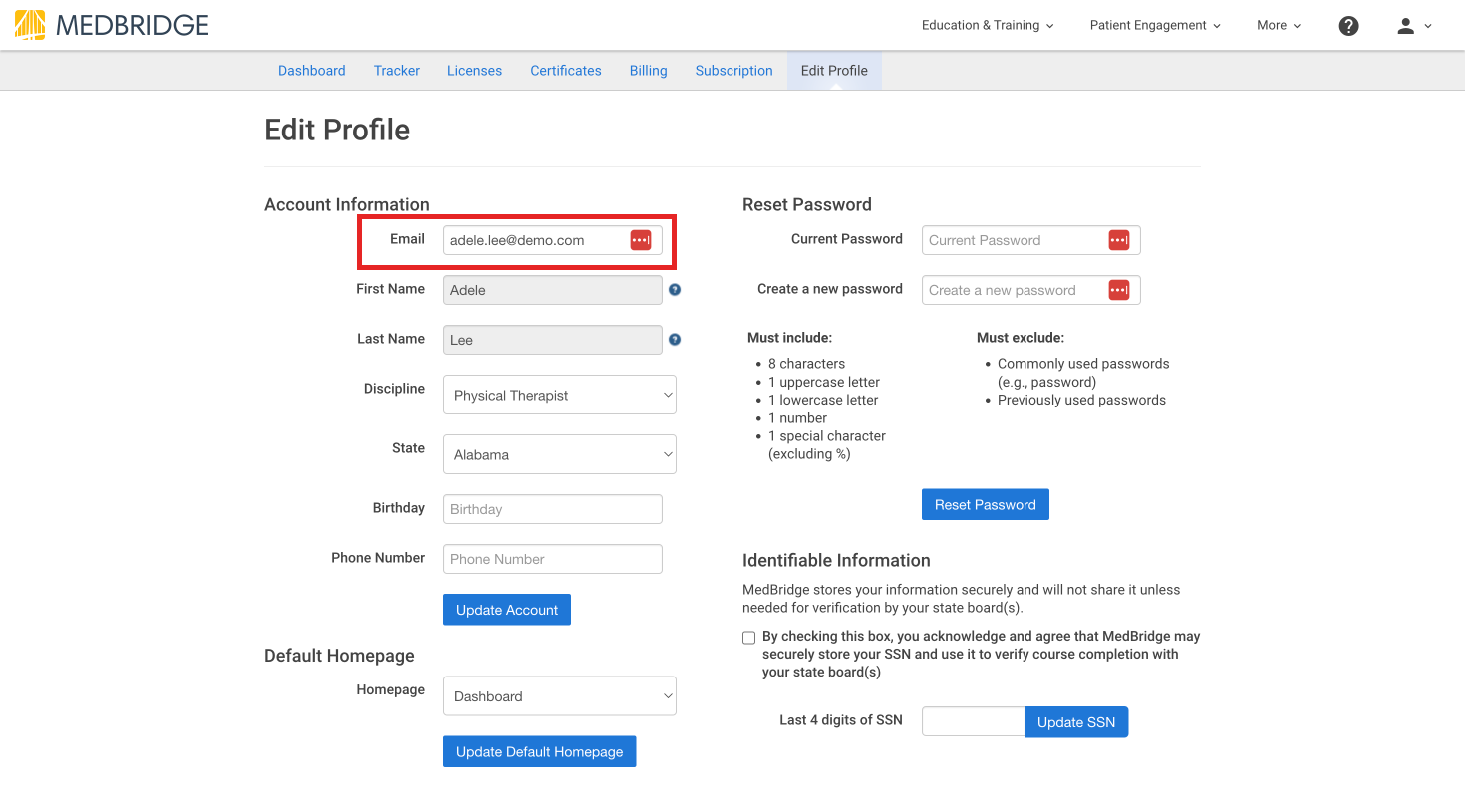Click the 'Must include:' text
The width and height of the screenshot is (1465, 812).
pyautogui.click(x=789, y=338)
